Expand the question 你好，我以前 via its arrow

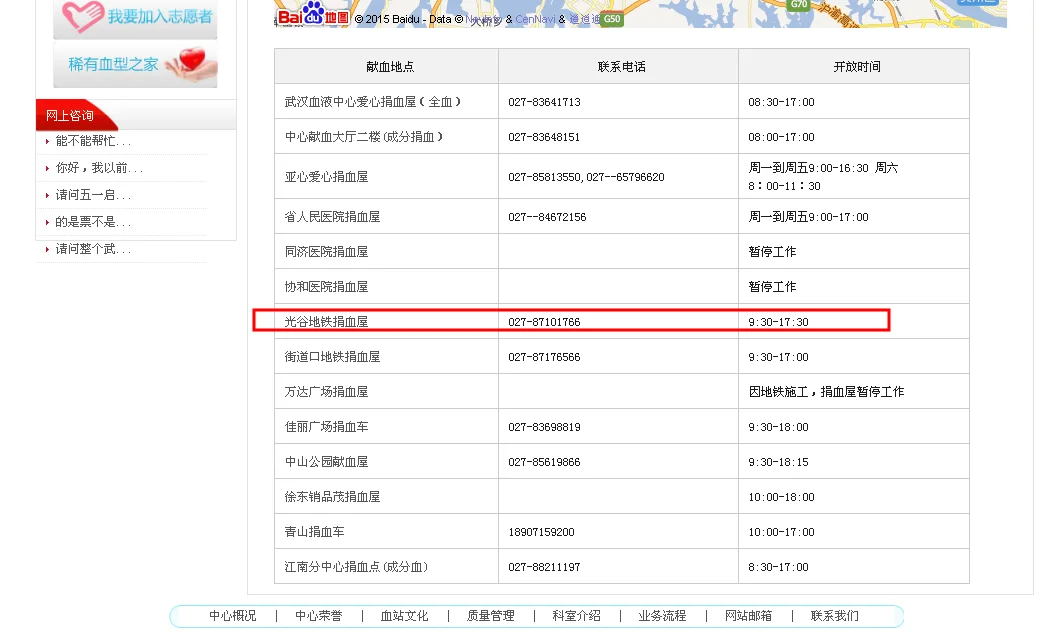coord(46,166)
